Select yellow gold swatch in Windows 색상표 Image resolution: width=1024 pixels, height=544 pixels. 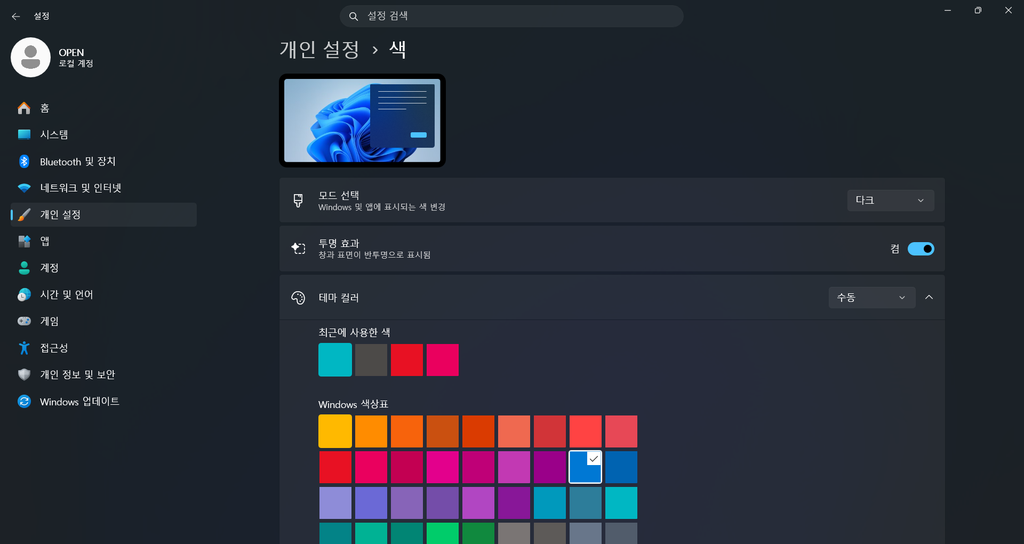coord(335,431)
